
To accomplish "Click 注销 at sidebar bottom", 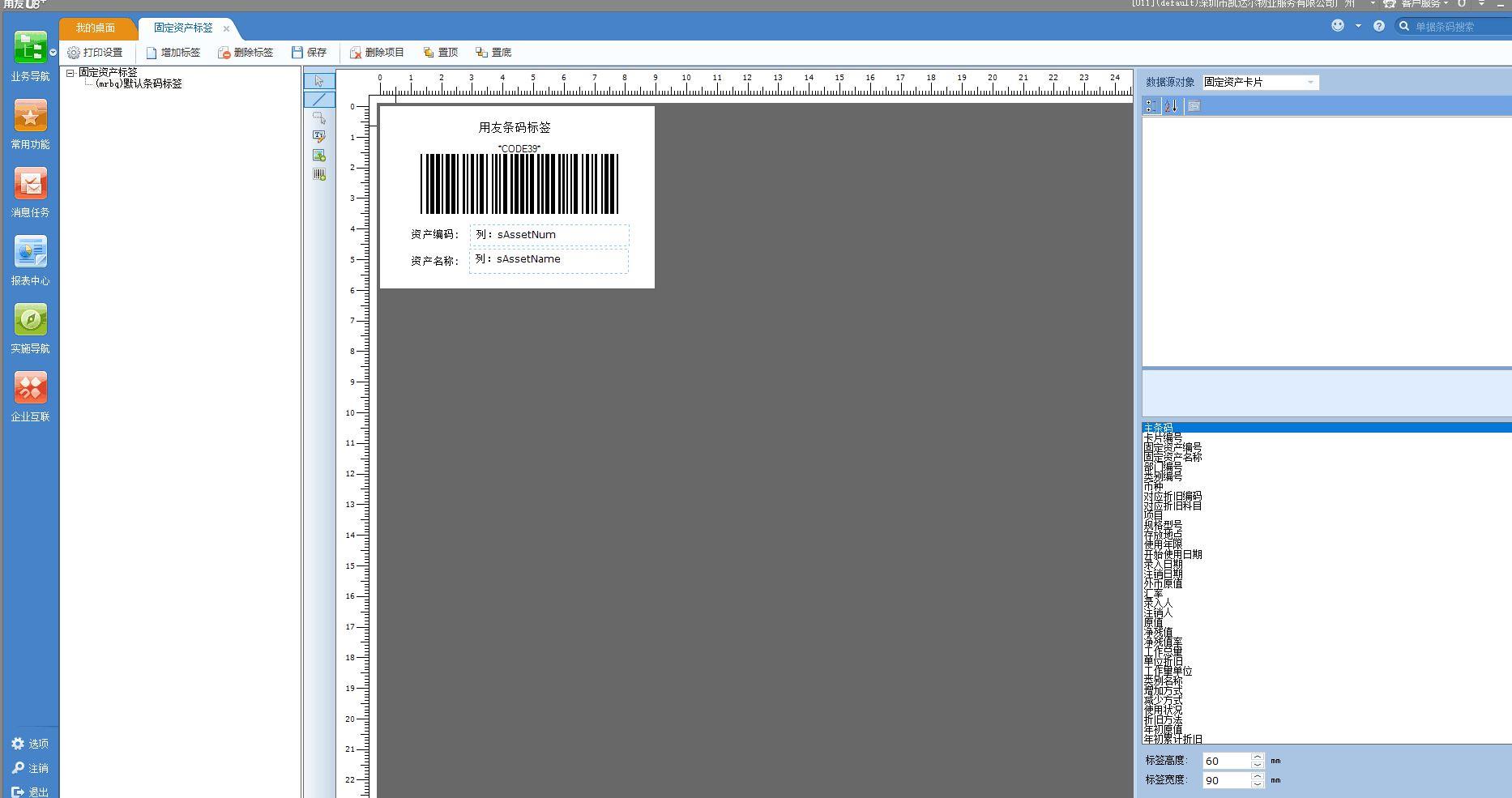I will pos(30,768).
